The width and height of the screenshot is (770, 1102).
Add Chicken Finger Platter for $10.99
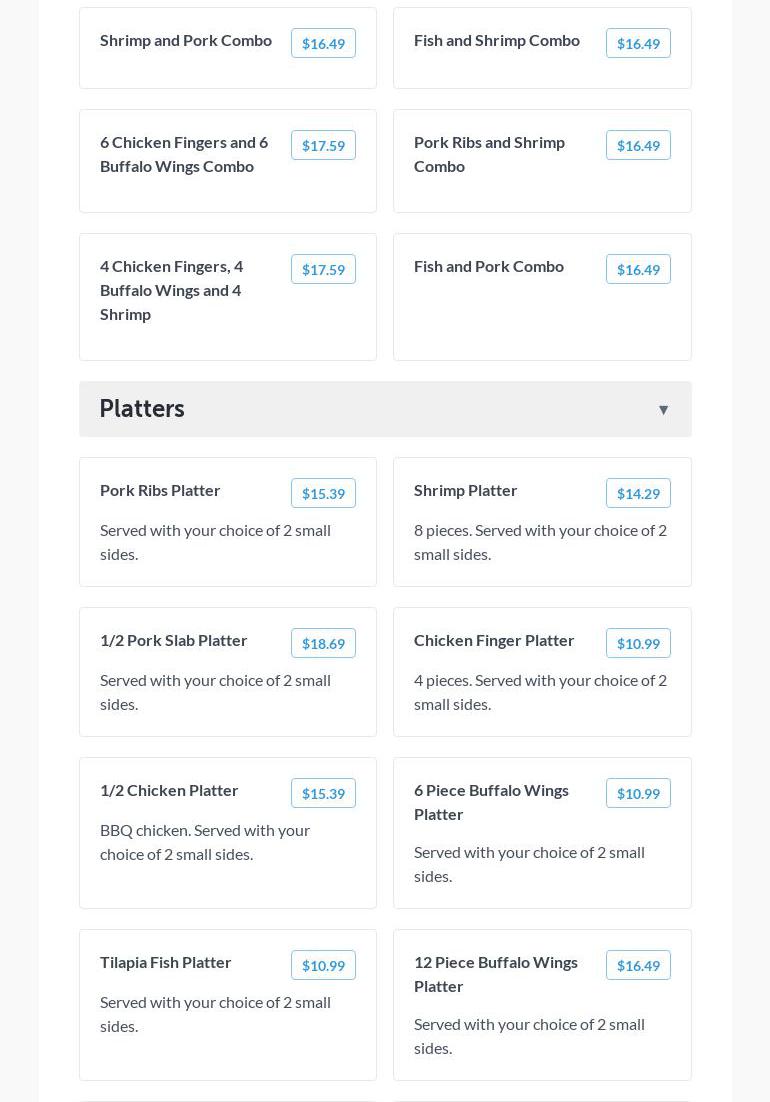click(638, 643)
